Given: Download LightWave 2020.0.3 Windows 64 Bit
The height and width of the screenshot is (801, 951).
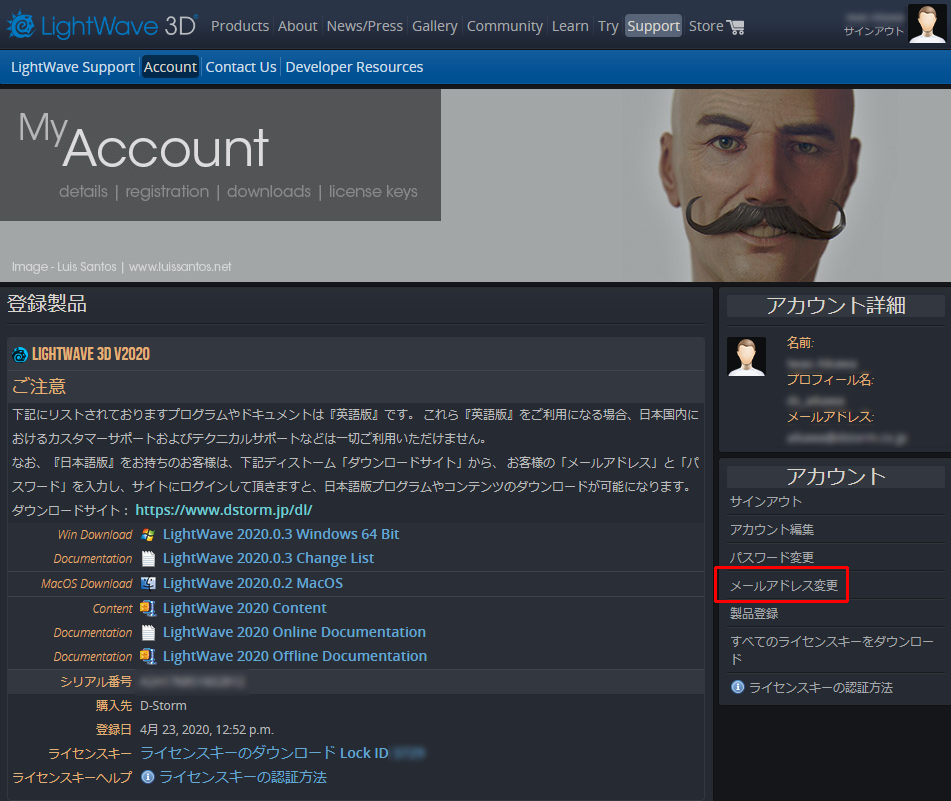Looking at the screenshot, I should click(281, 534).
